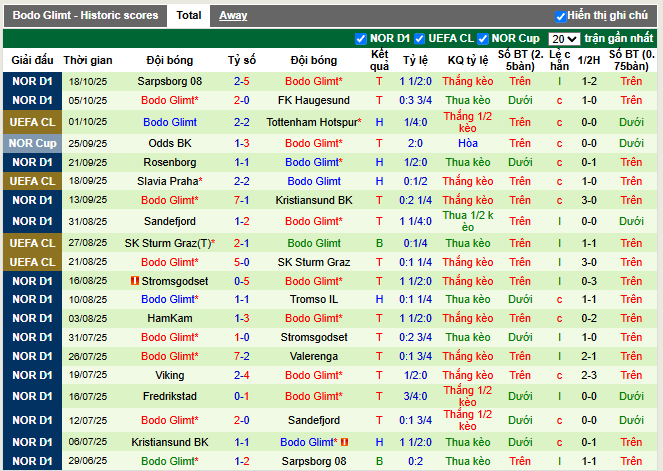Click the 5-0 score against SK Sturm Graz

(x=242, y=262)
